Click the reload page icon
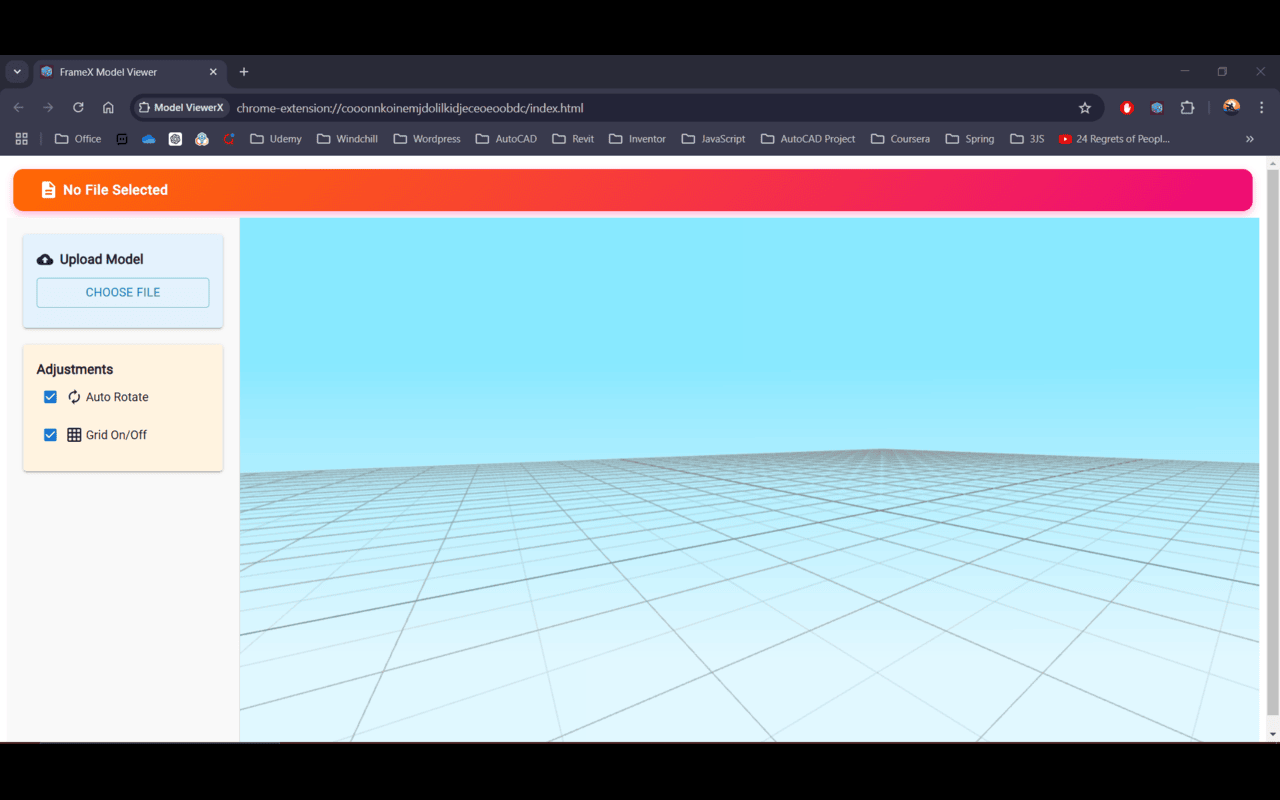The width and height of the screenshot is (1280, 800). [78, 107]
